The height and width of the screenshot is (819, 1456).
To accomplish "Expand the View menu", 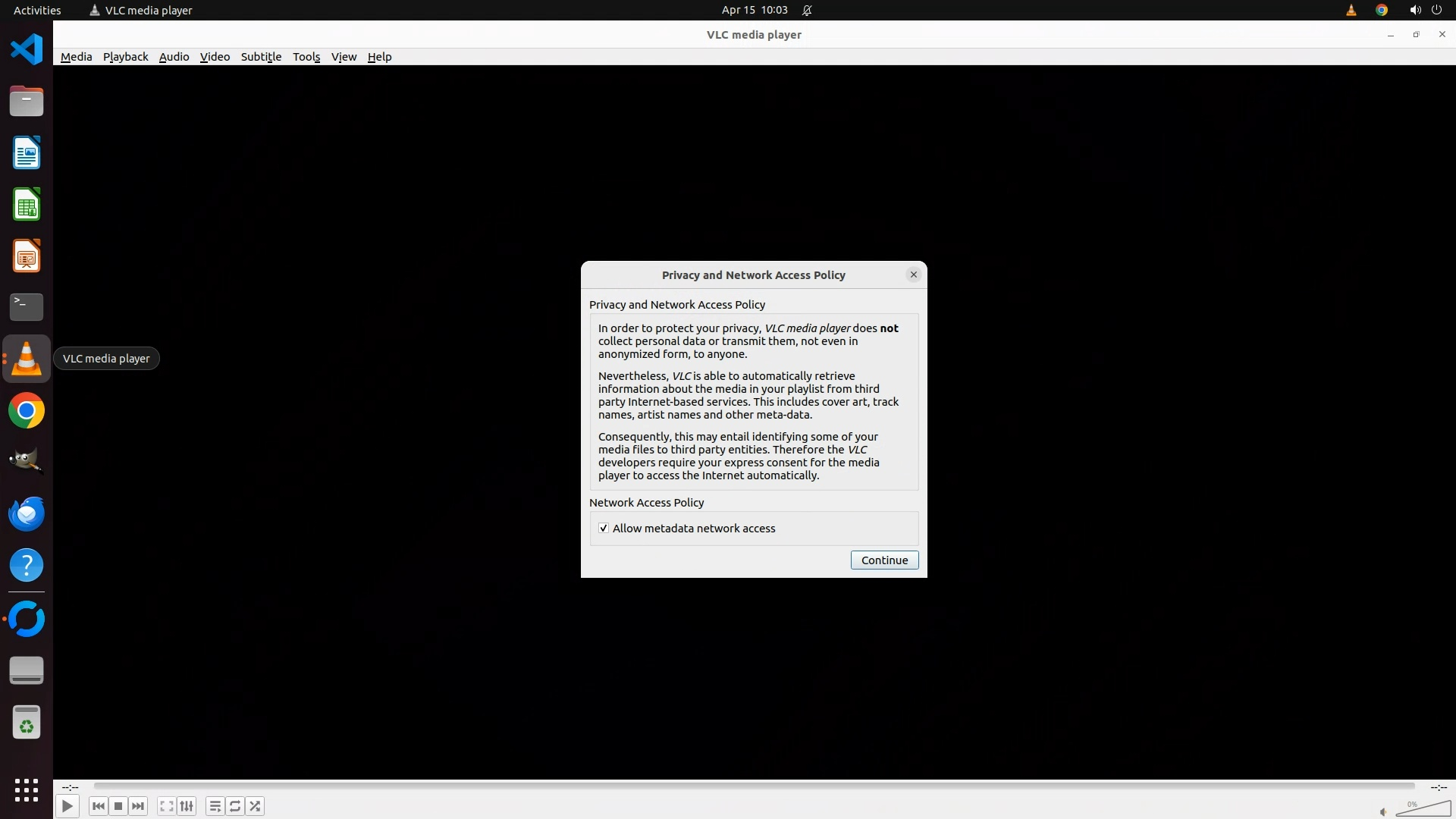I will tap(344, 57).
